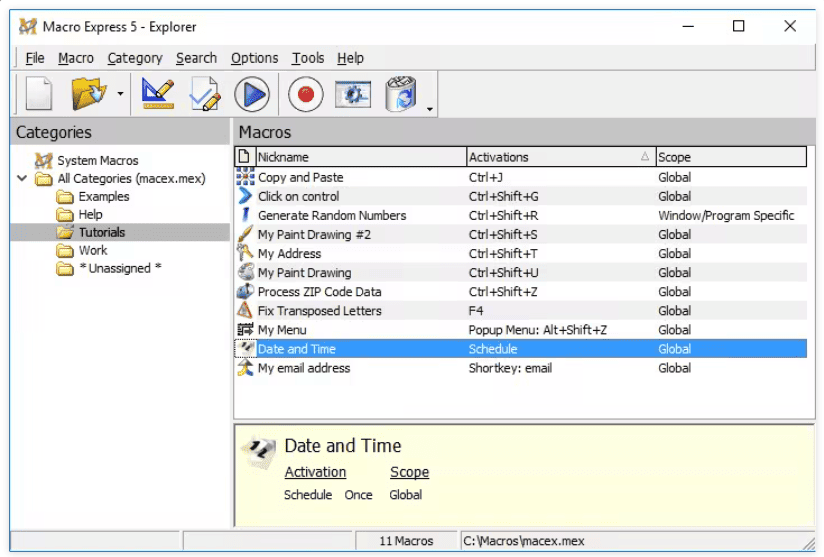Select the My Address macro name
Viewport: 824px width, 557px height.
pos(290,254)
